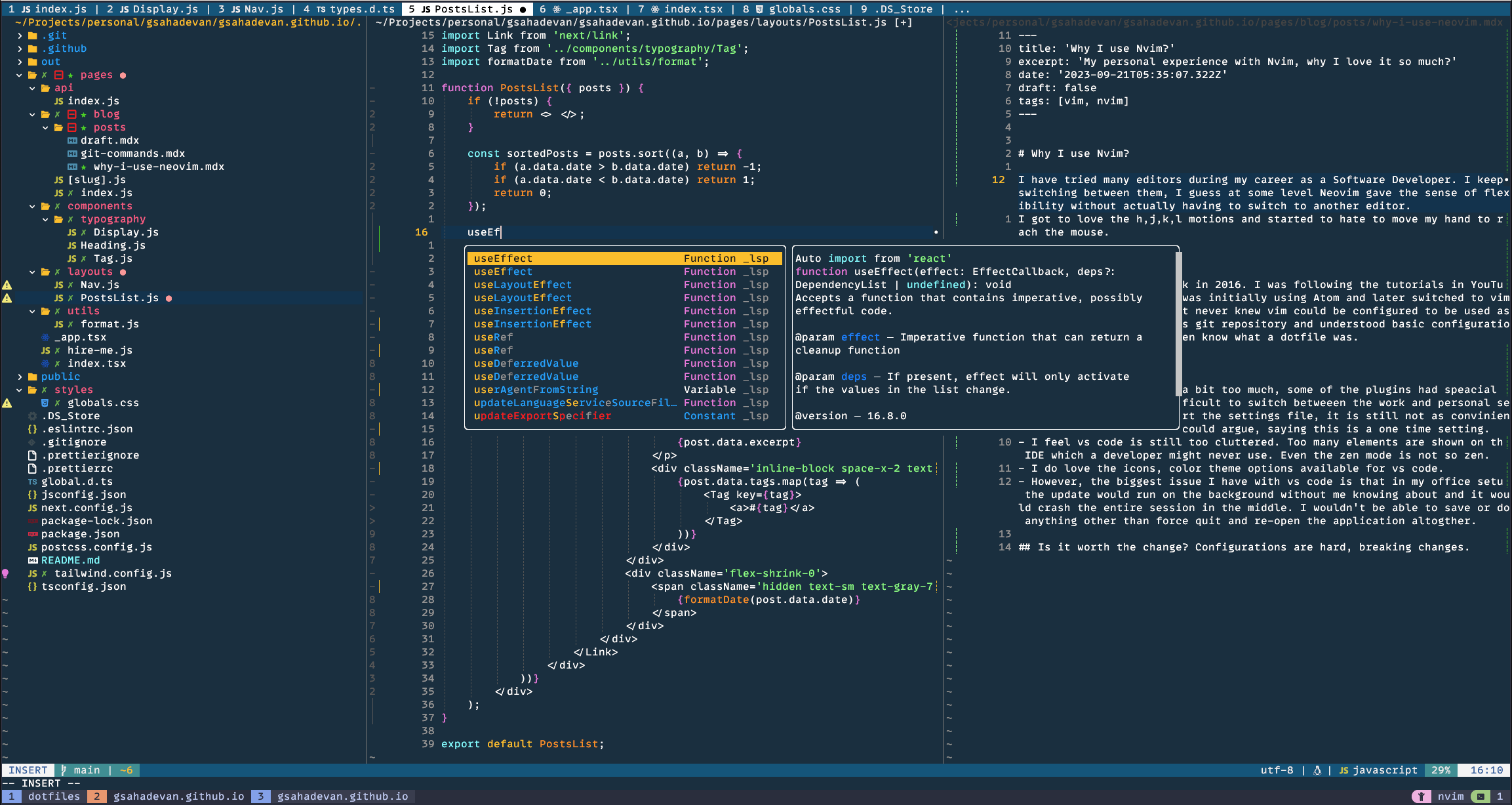This screenshot has width=1512, height=805.
Task: Click TS icon beside global.d.ts
Action: click(x=32, y=482)
